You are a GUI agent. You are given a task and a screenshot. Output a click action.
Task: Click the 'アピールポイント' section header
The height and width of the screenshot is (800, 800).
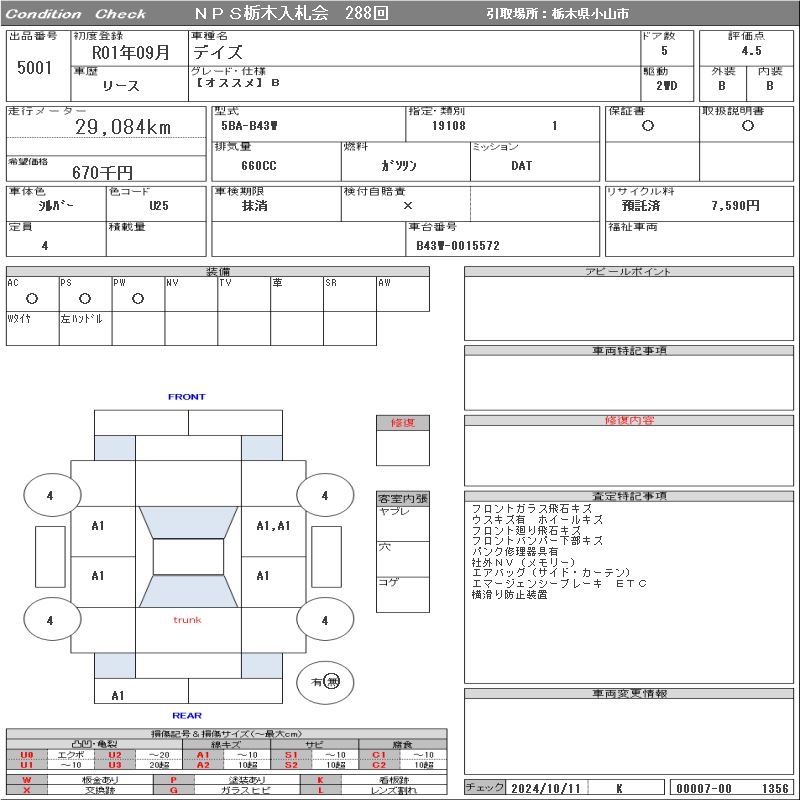629,271
